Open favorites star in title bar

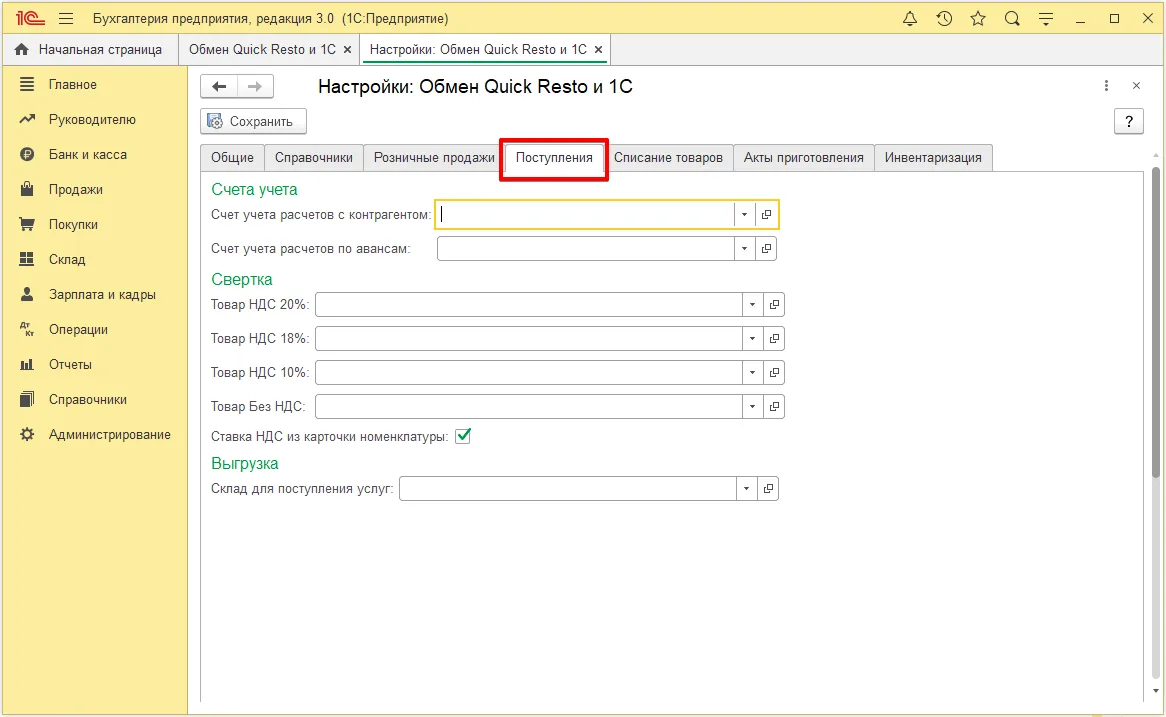tap(978, 19)
